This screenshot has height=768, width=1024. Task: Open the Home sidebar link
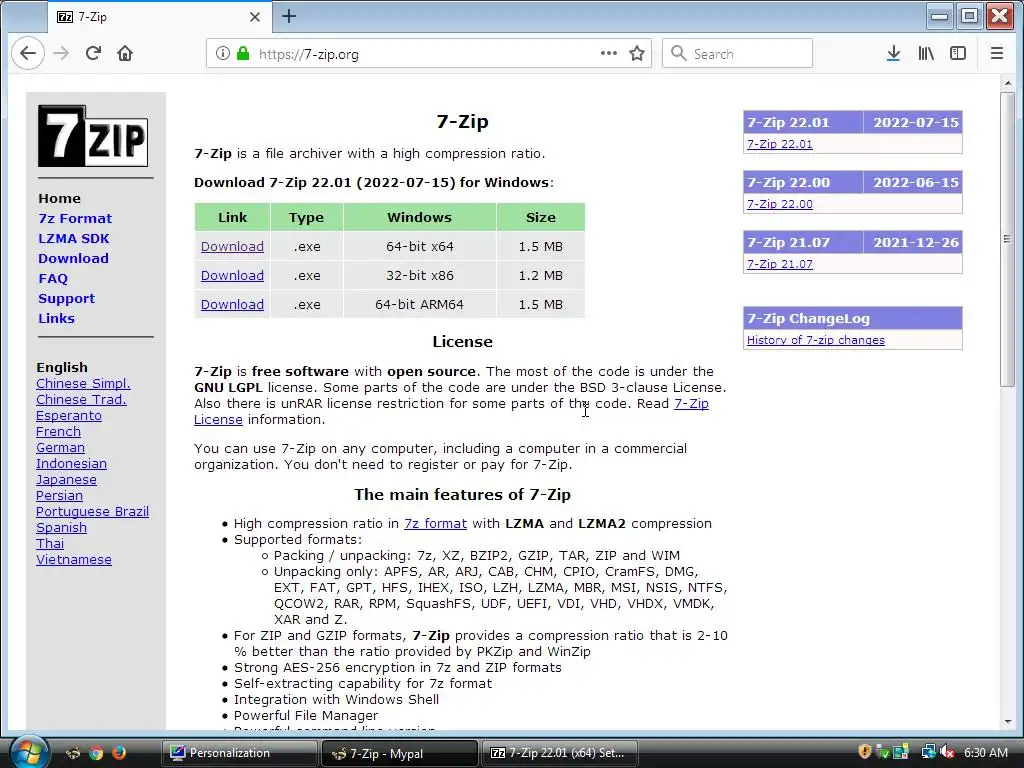pyautogui.click(x=59, y=199)
